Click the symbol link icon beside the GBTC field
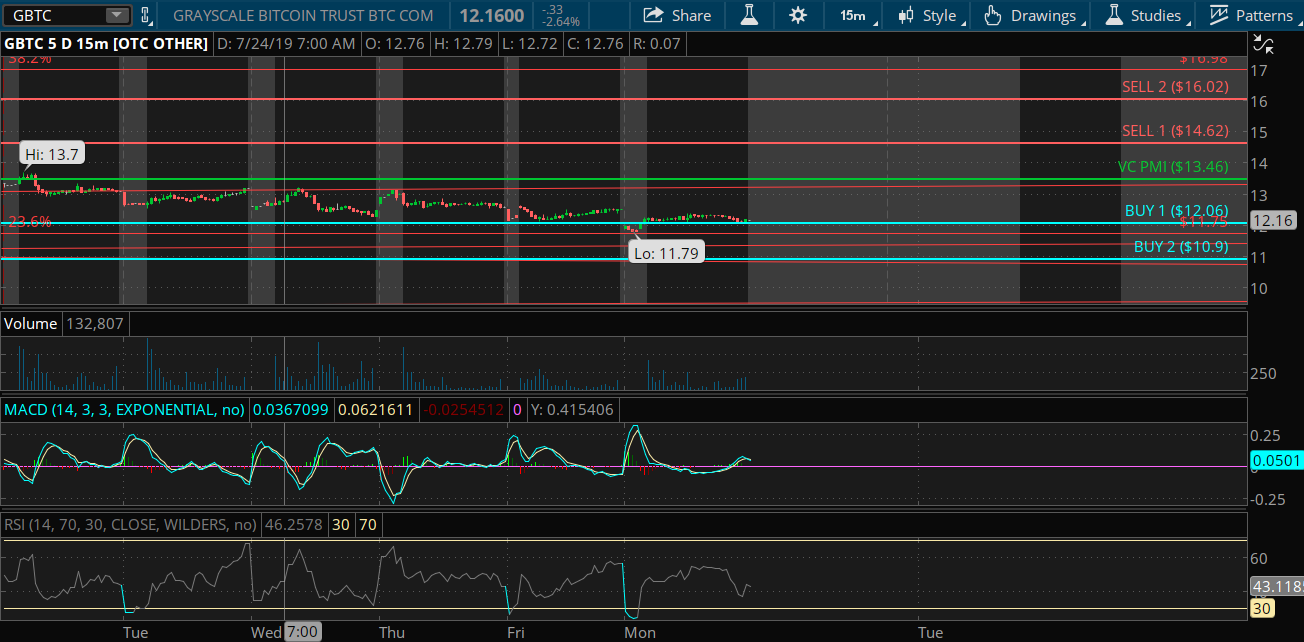Viewport: 1304px width, 642px height. pos(146,15)
